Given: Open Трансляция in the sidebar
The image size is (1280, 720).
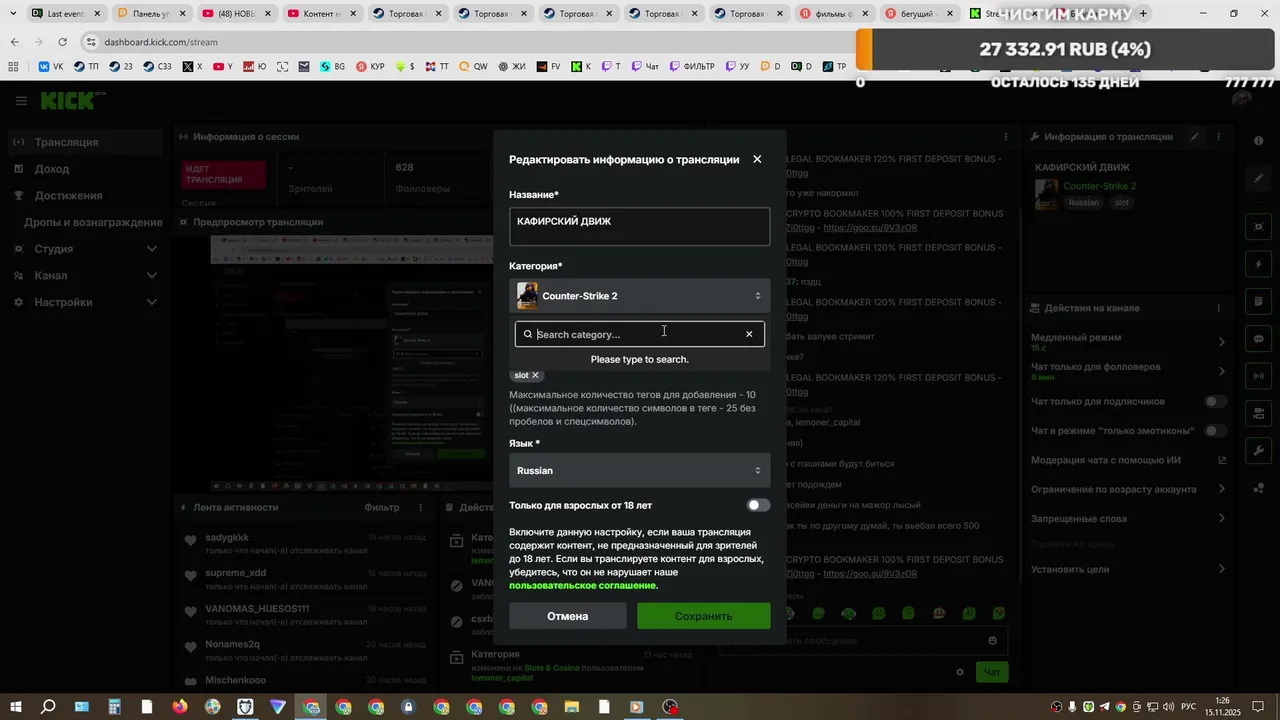Looking at the screenshot, I should pos(85,142).
